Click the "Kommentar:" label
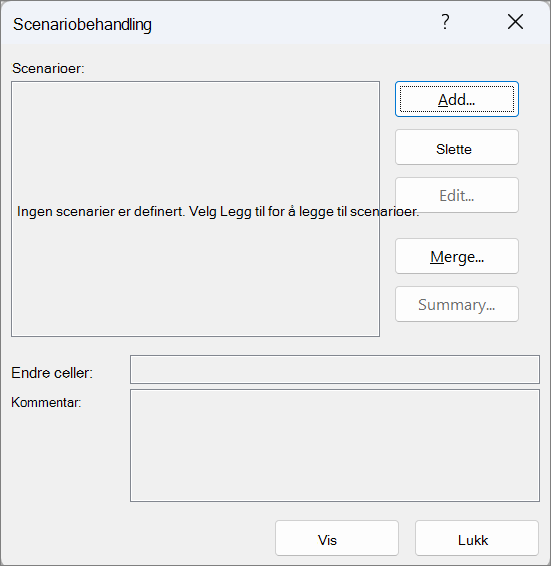551x566 pixels. tap(46, 402)
